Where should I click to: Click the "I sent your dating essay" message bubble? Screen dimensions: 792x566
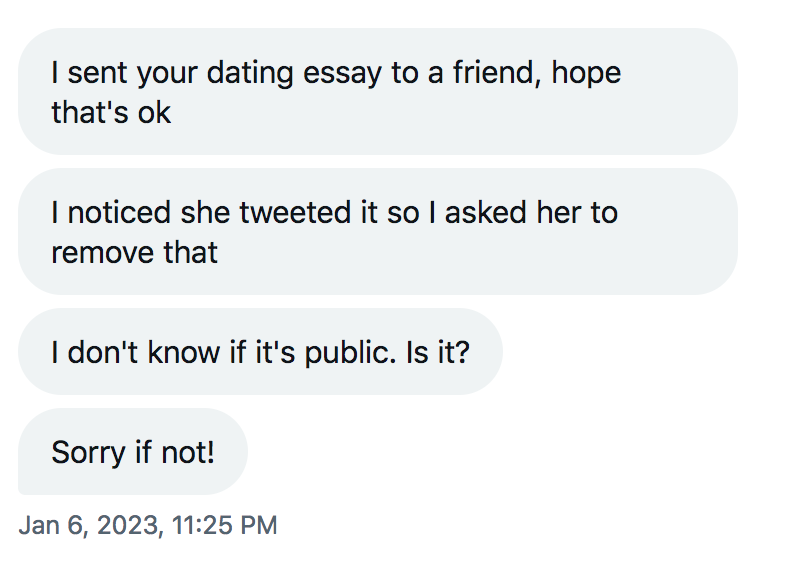point(377,92)
